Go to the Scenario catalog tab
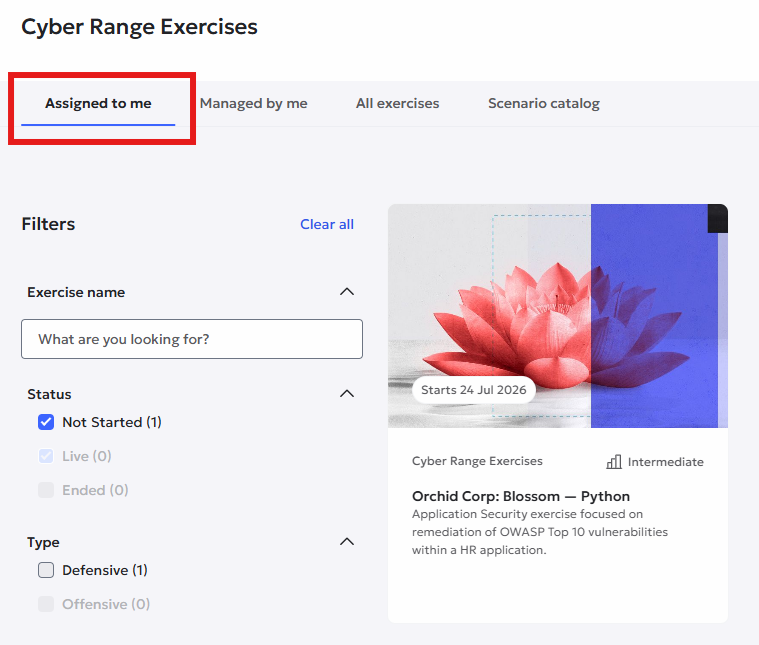The width and height of the screenshot is (759, 645). [544, 104]
